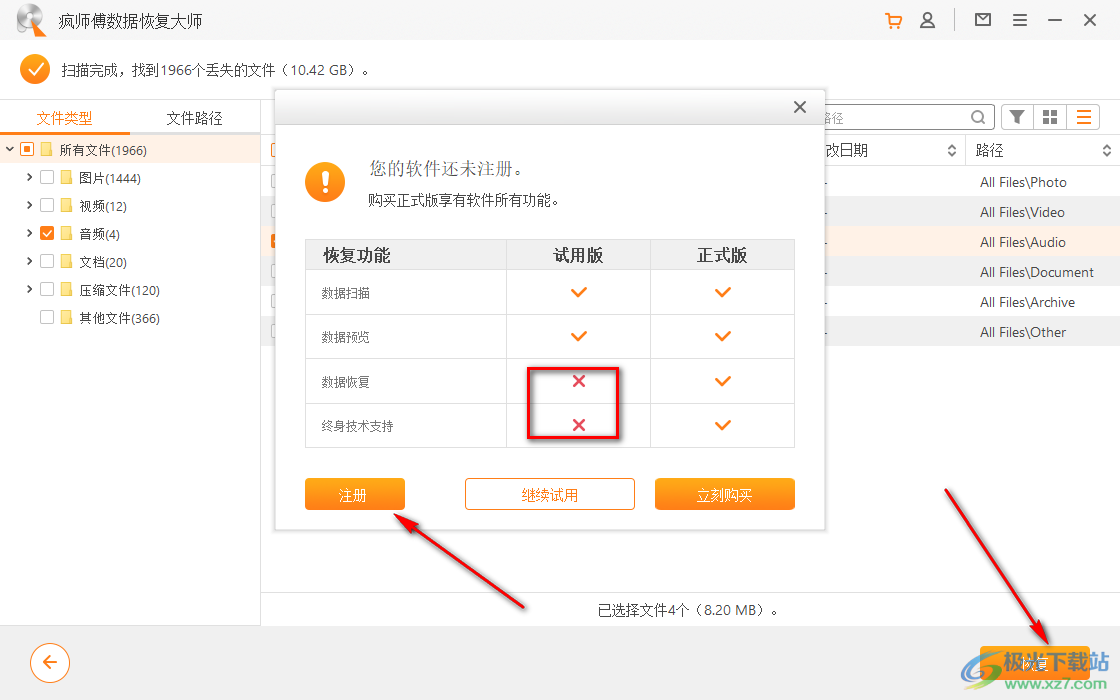
Task: Select the All Files\Document row
Action: pos(973,272)
